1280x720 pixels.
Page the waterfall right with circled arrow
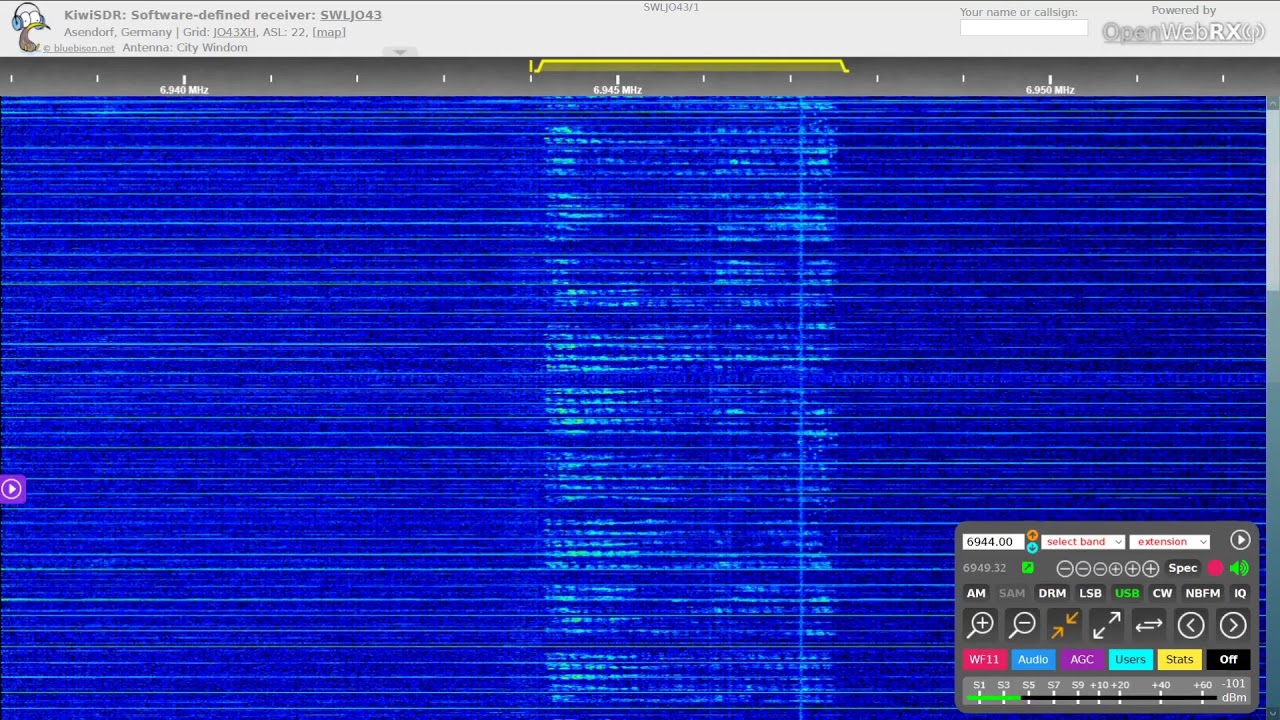(x=1233, y=625)
